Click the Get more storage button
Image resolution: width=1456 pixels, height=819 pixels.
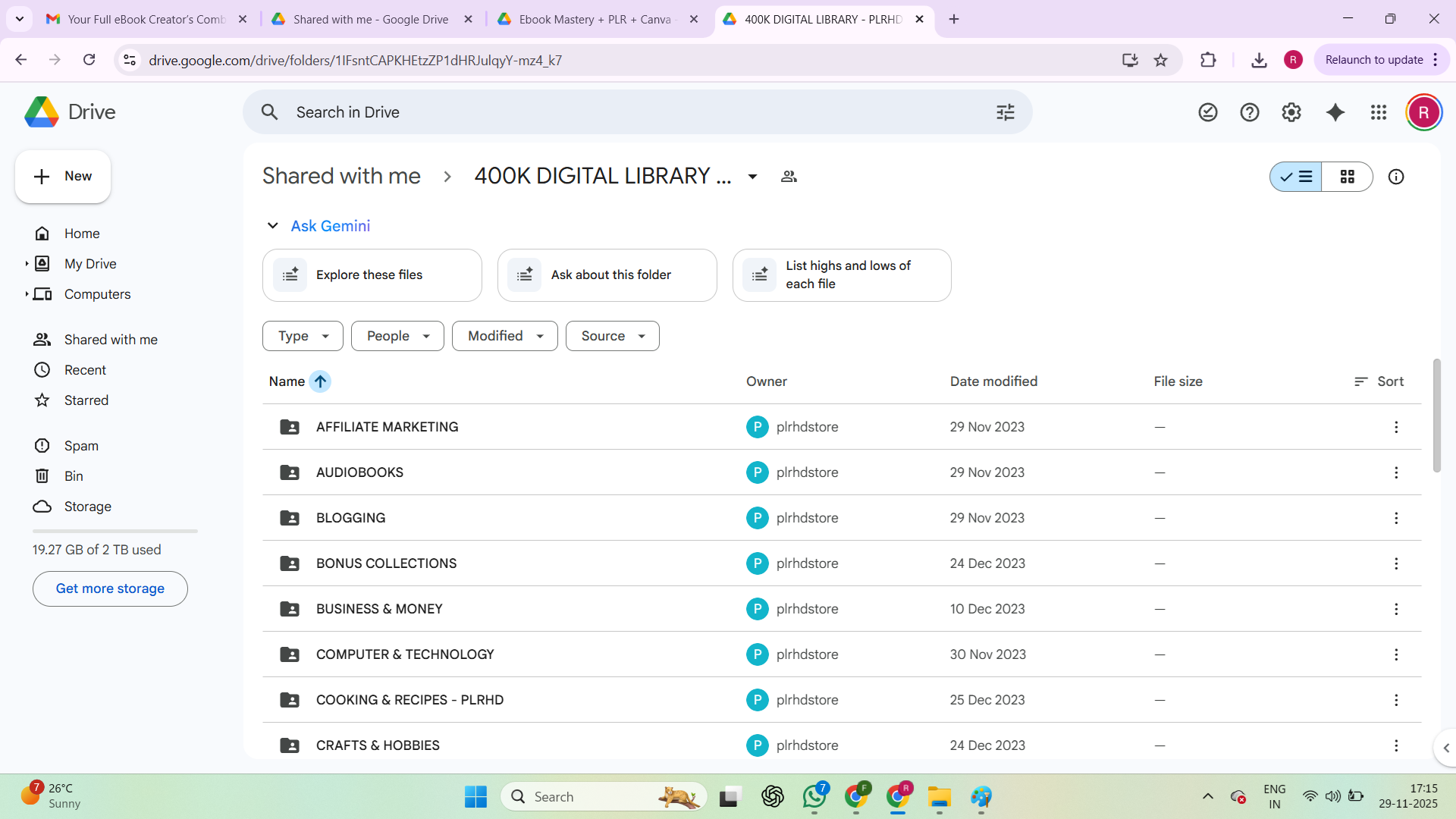(110, 588)
